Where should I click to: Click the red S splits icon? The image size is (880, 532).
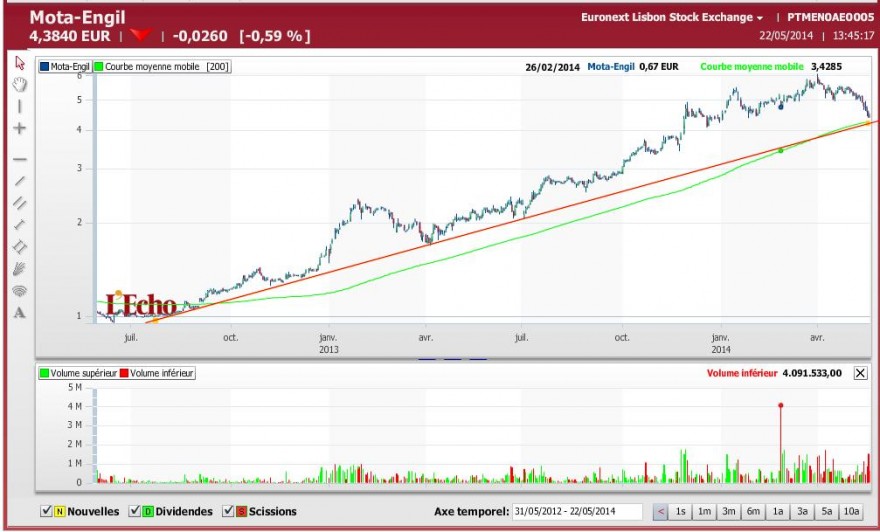pyautogui.click(x=241, y=511)
